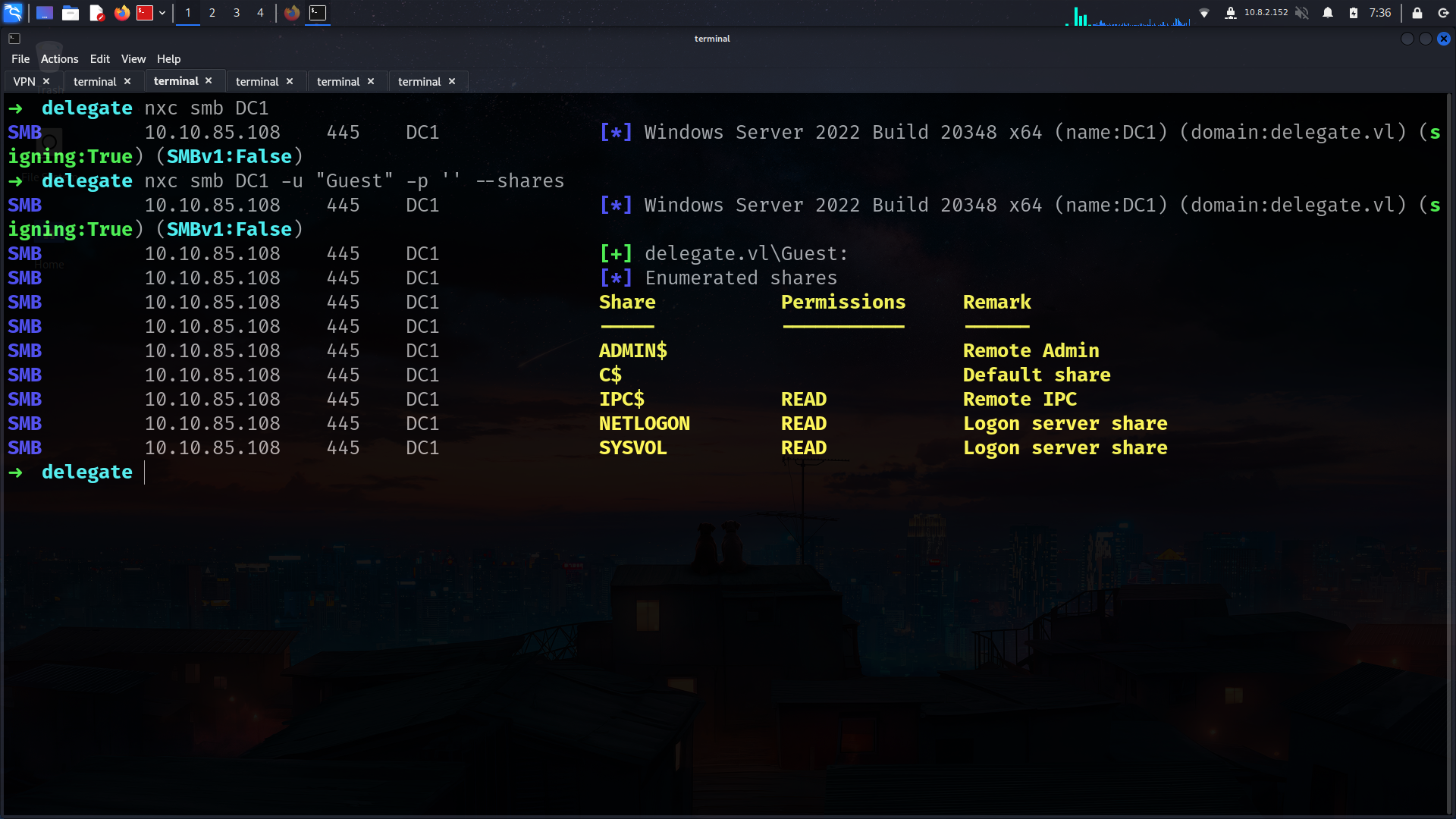
Task: Click the terminal vertical scrollbar
Action: pos(1449,453)
